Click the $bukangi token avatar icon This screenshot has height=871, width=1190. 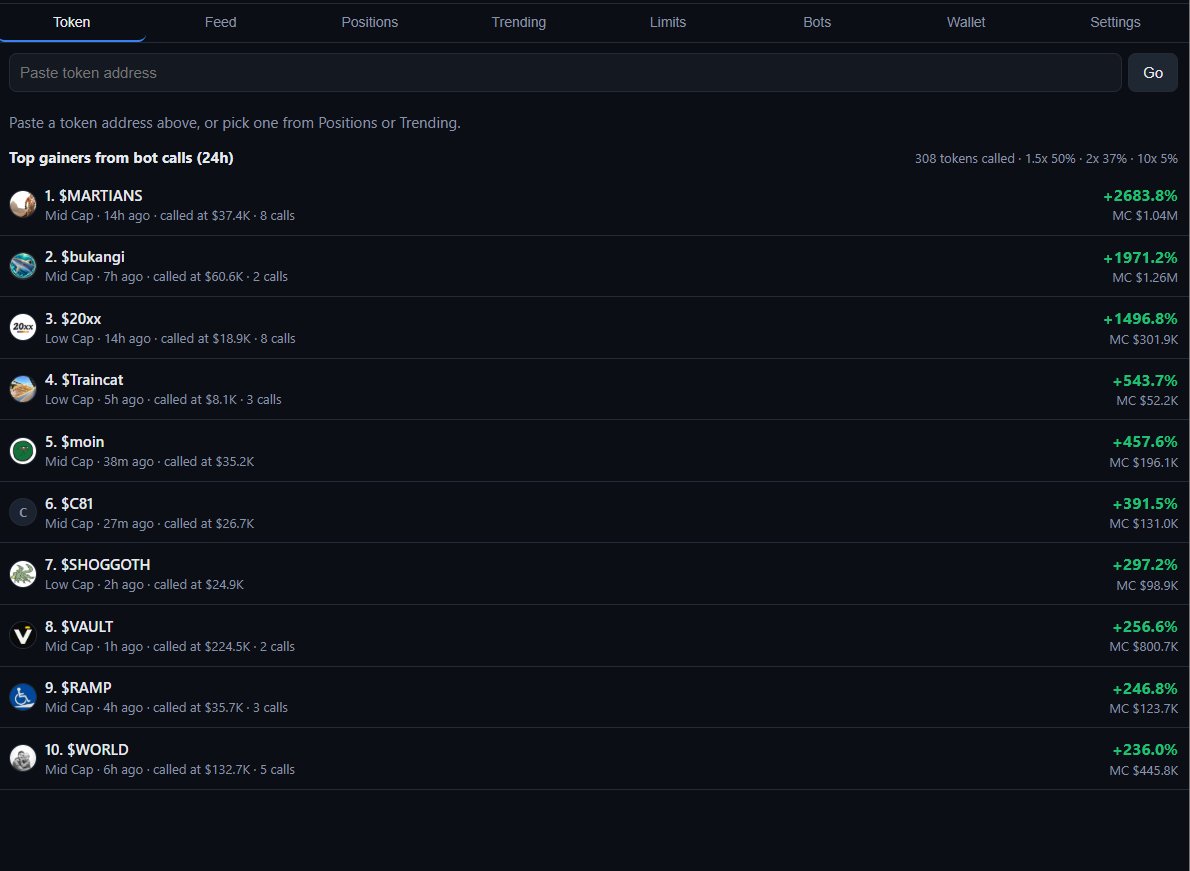23,266
